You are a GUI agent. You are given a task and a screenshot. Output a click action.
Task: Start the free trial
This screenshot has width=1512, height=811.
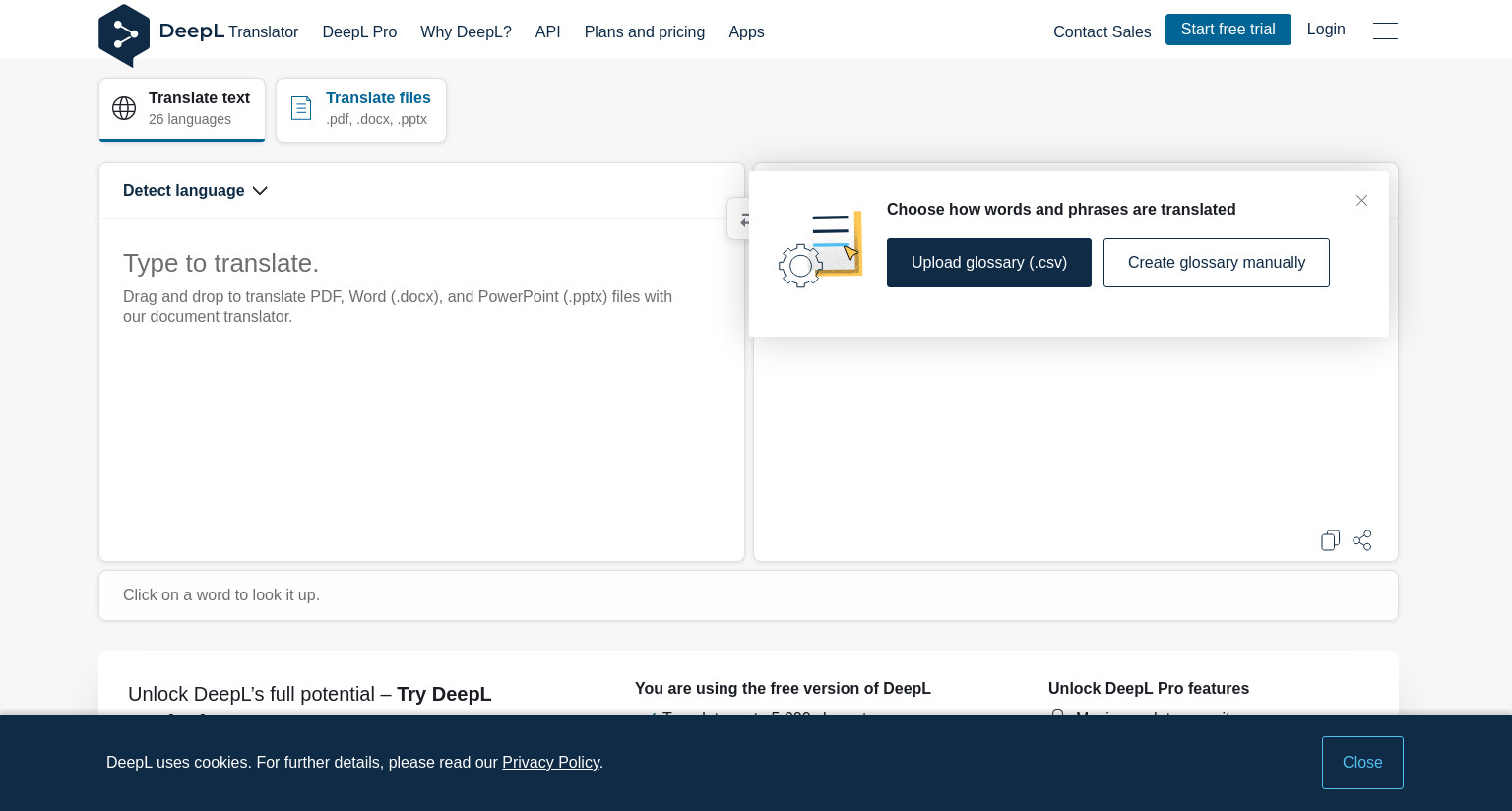tap(1228, 30)
